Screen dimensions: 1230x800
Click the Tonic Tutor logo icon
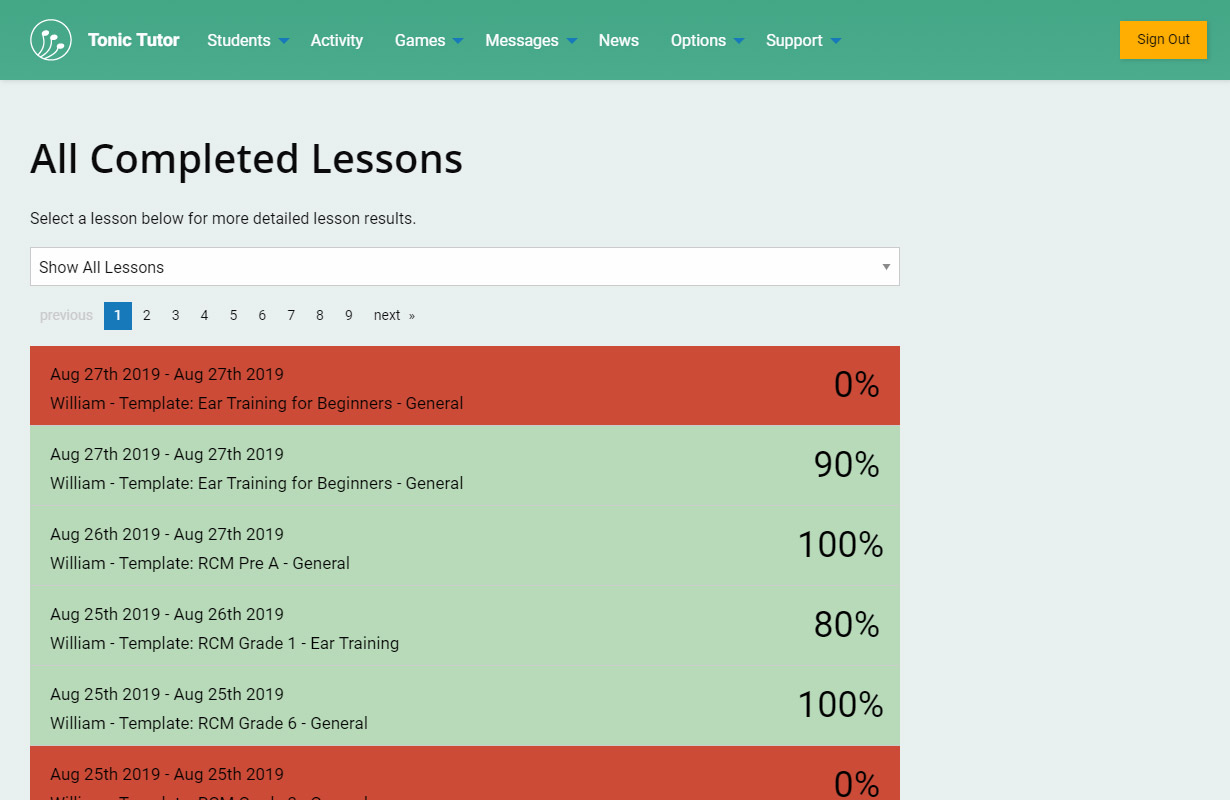point(51,40)
